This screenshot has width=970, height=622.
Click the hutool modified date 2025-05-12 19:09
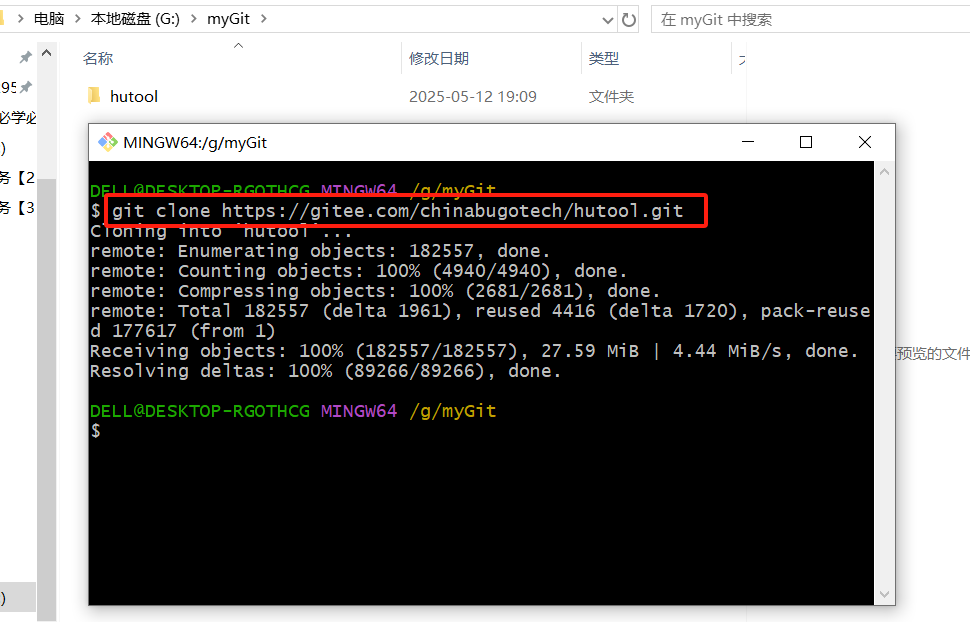point(473,97)
